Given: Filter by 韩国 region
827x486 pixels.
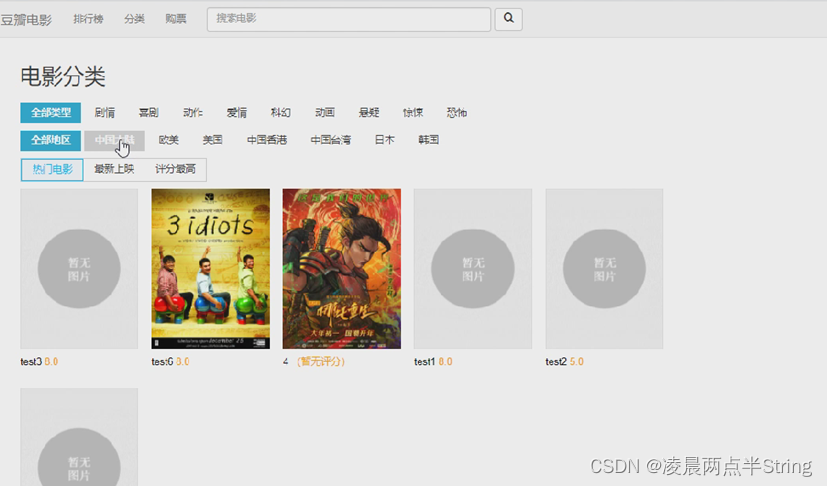Looking at the screenshot, I should (429, 140).
